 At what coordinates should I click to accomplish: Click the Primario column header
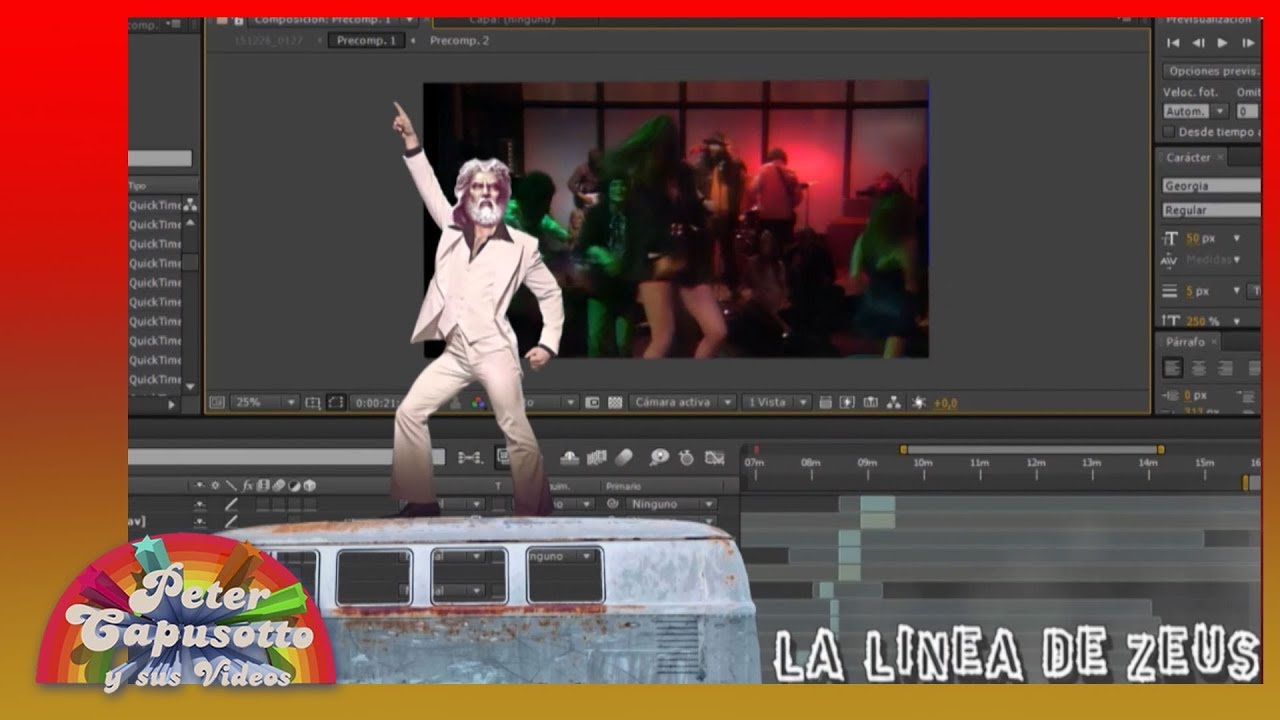click(x=624, y=485)
